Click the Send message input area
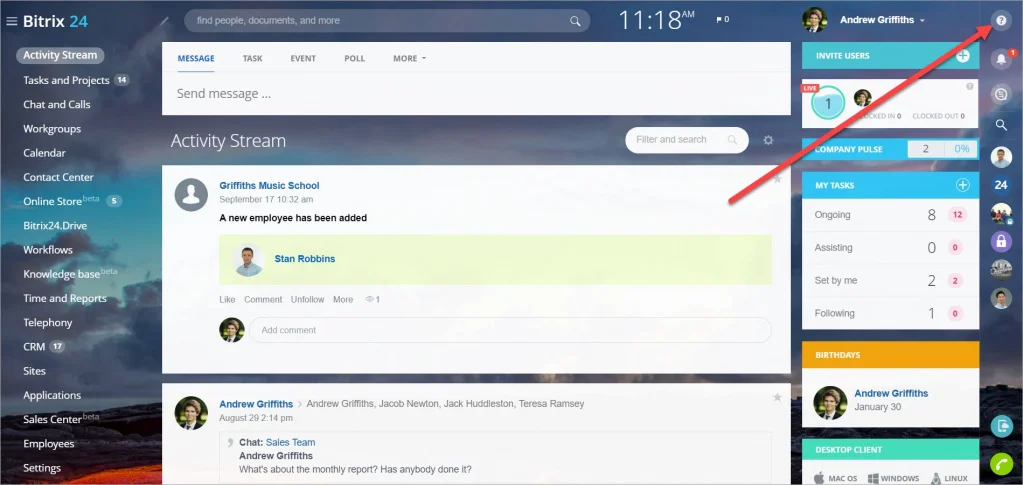The width and height of the screenshot is (1023, 485). pyautogui.click(x=476, y=94)
